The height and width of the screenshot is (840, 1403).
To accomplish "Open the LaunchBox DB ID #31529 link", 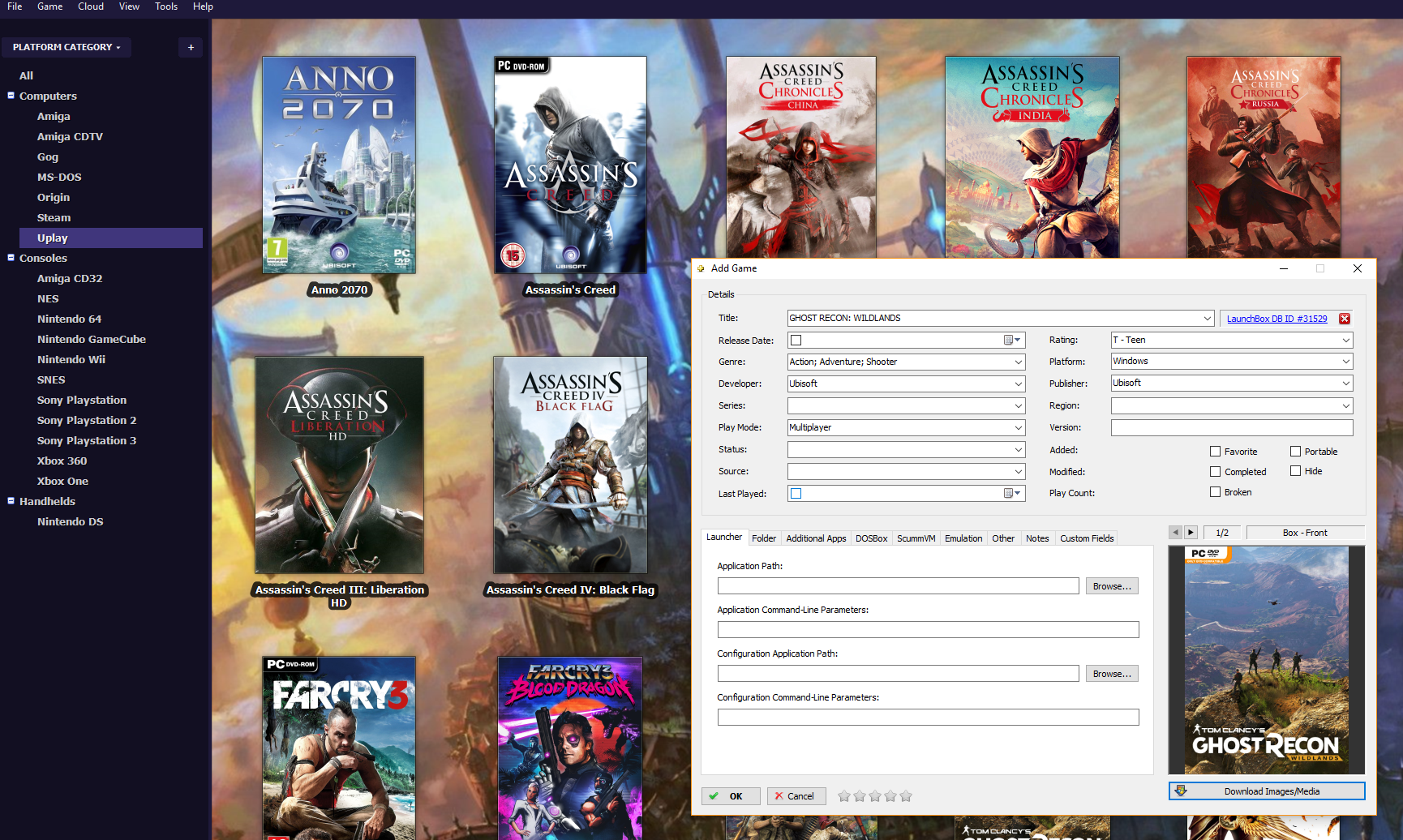I will point(1276,319).
